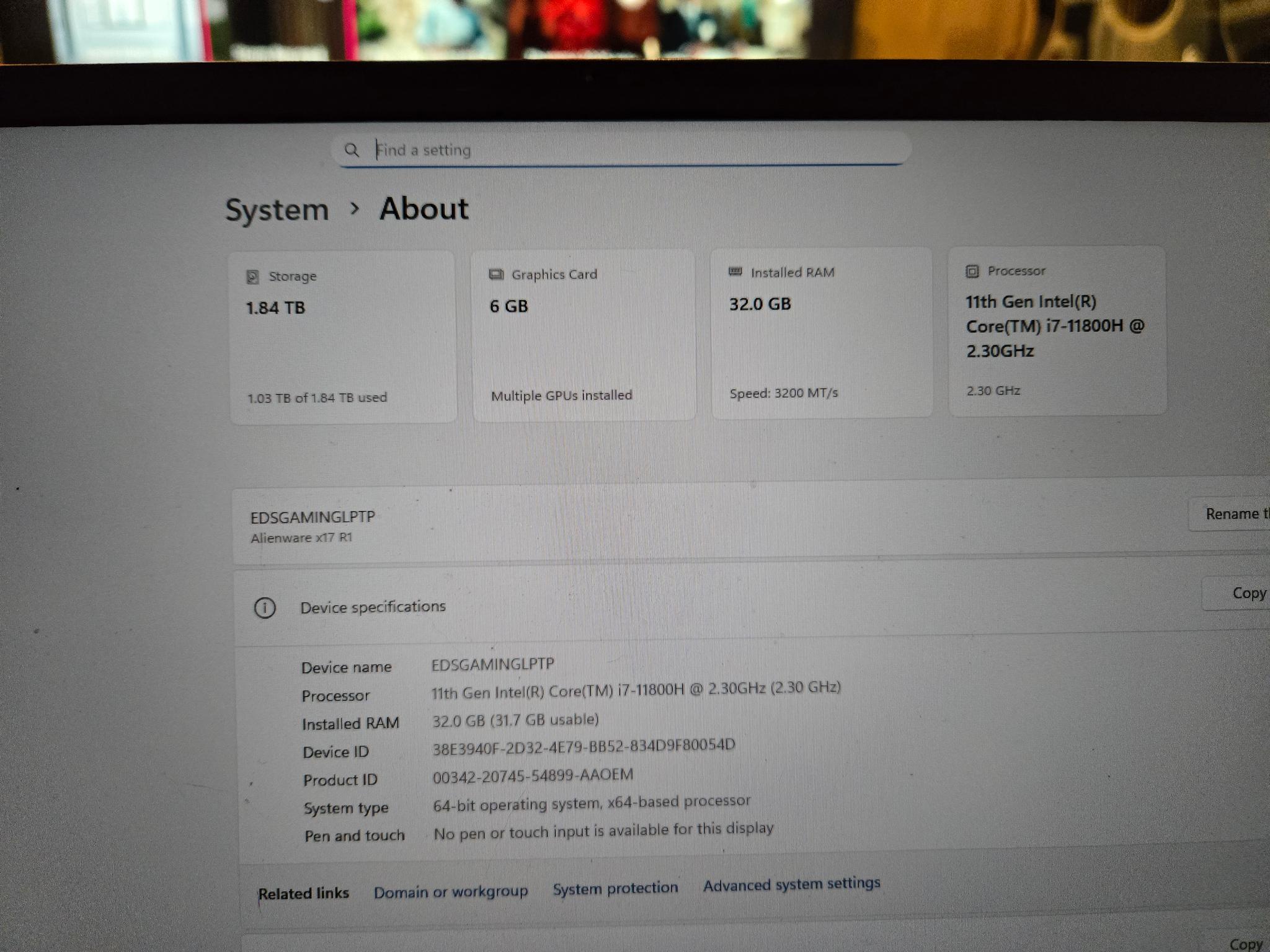The height and width of the screenshot is (952, 1270).
Task: Click the "Pen and touch" label
Action: [x=354, y=836]
